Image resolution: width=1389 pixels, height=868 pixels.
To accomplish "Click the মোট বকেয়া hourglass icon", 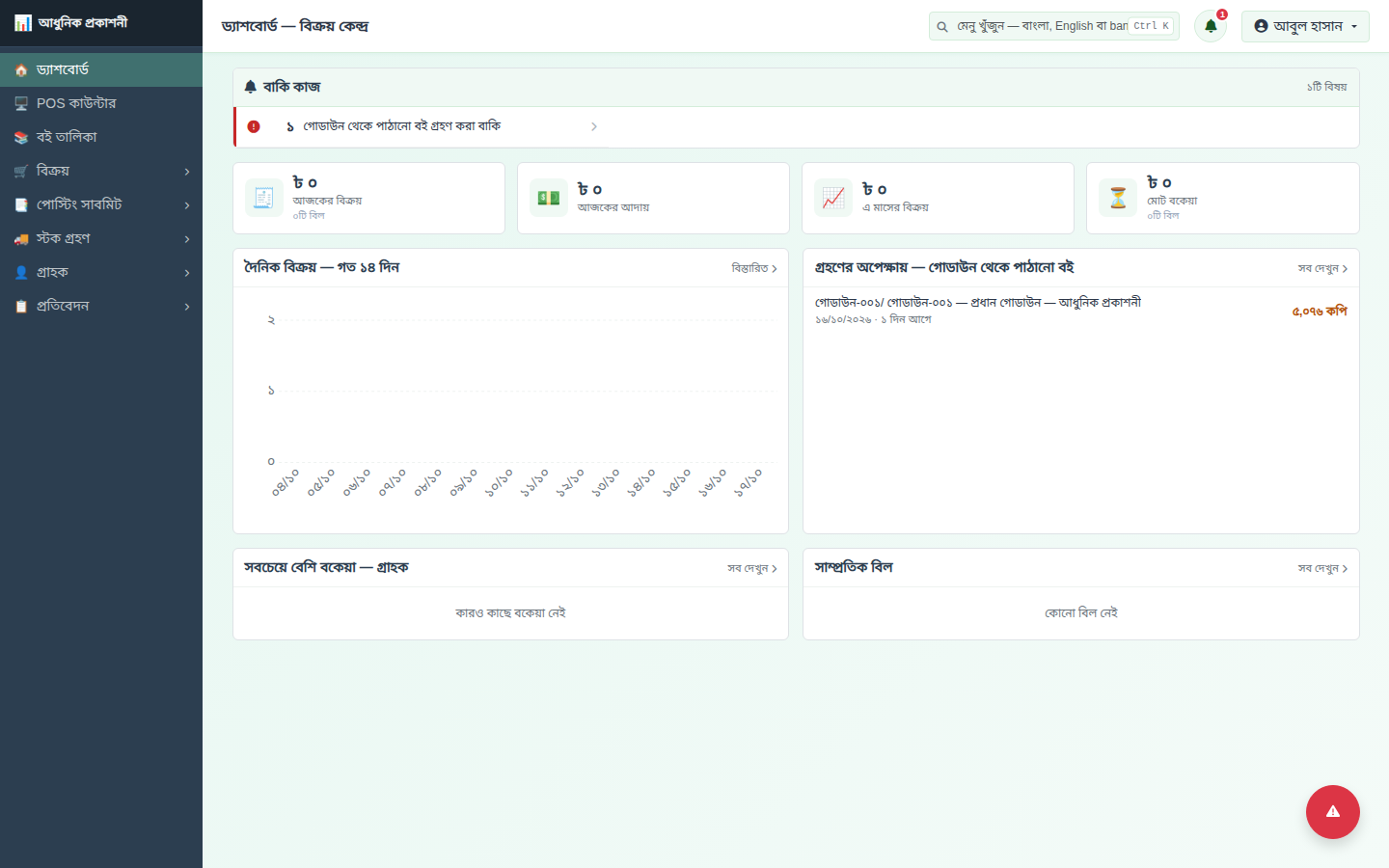I will [x=1118, y=198].
